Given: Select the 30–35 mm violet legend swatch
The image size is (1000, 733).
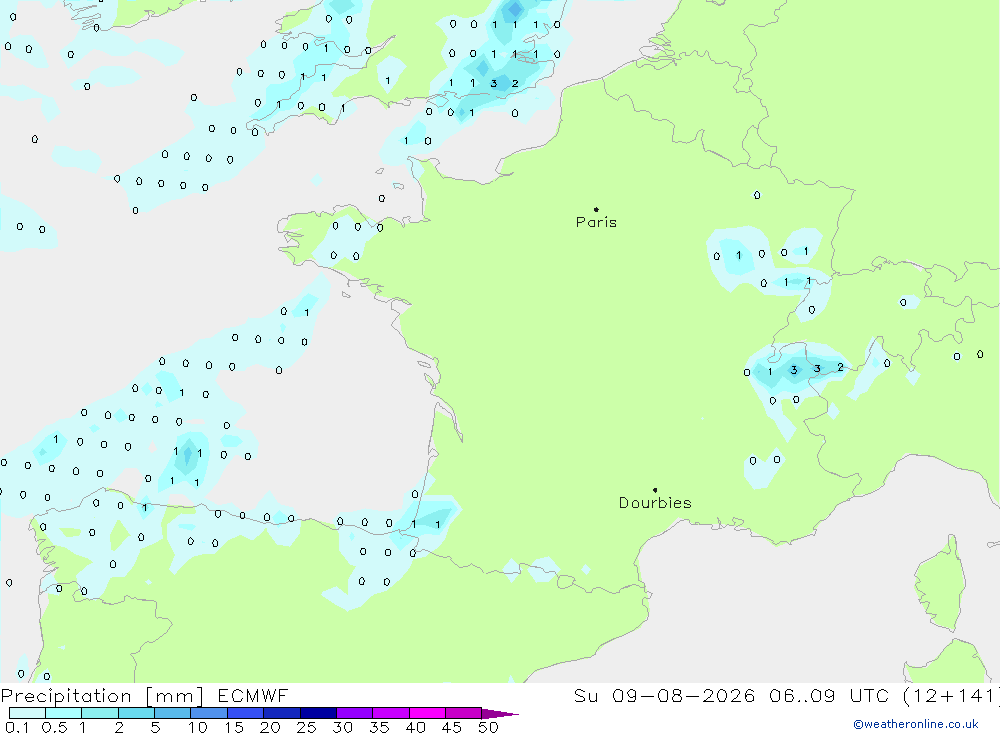Looking at the screenshot, I should tap(354, 713).
